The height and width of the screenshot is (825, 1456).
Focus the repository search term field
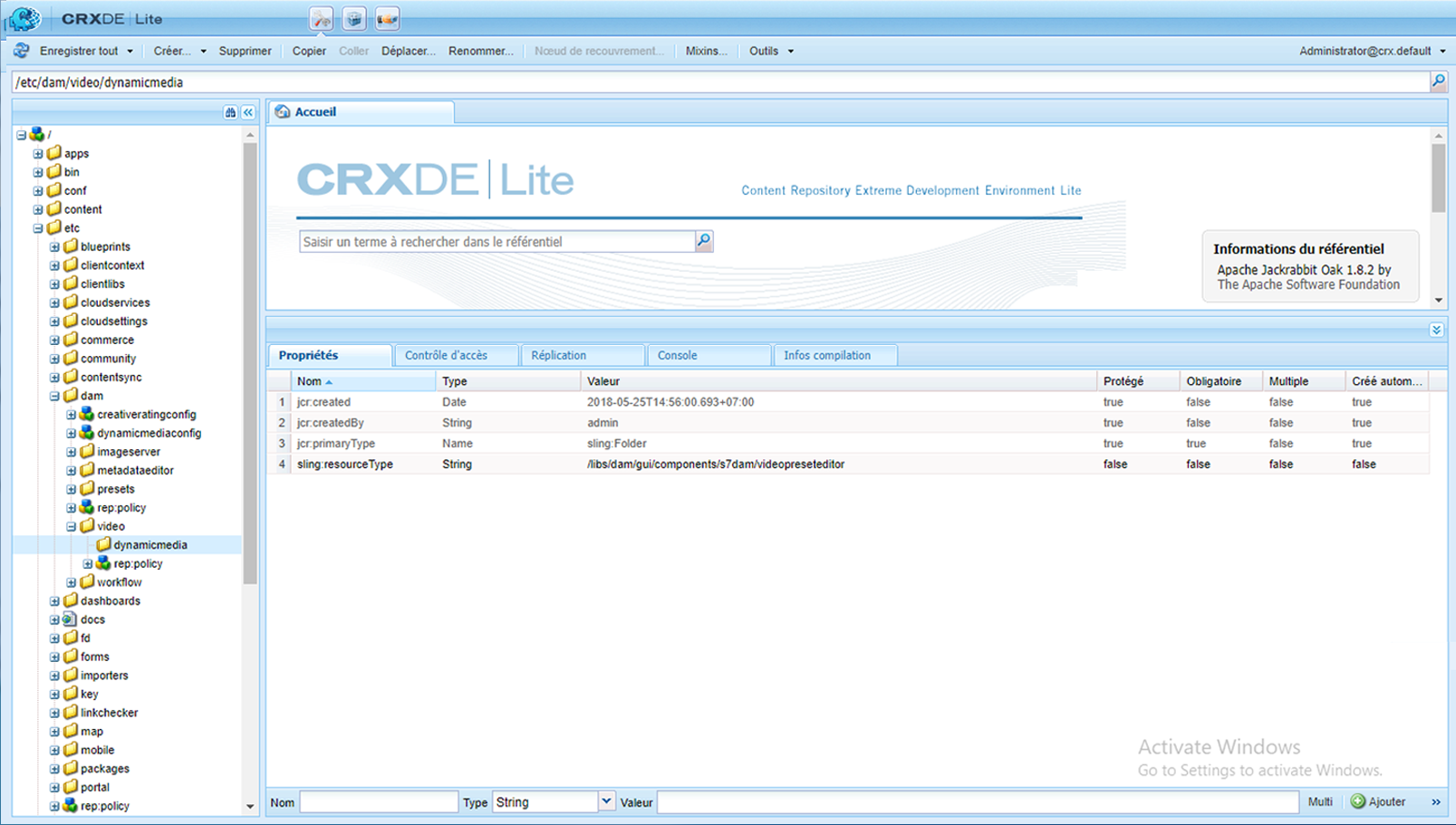click(x=497, y=241)
